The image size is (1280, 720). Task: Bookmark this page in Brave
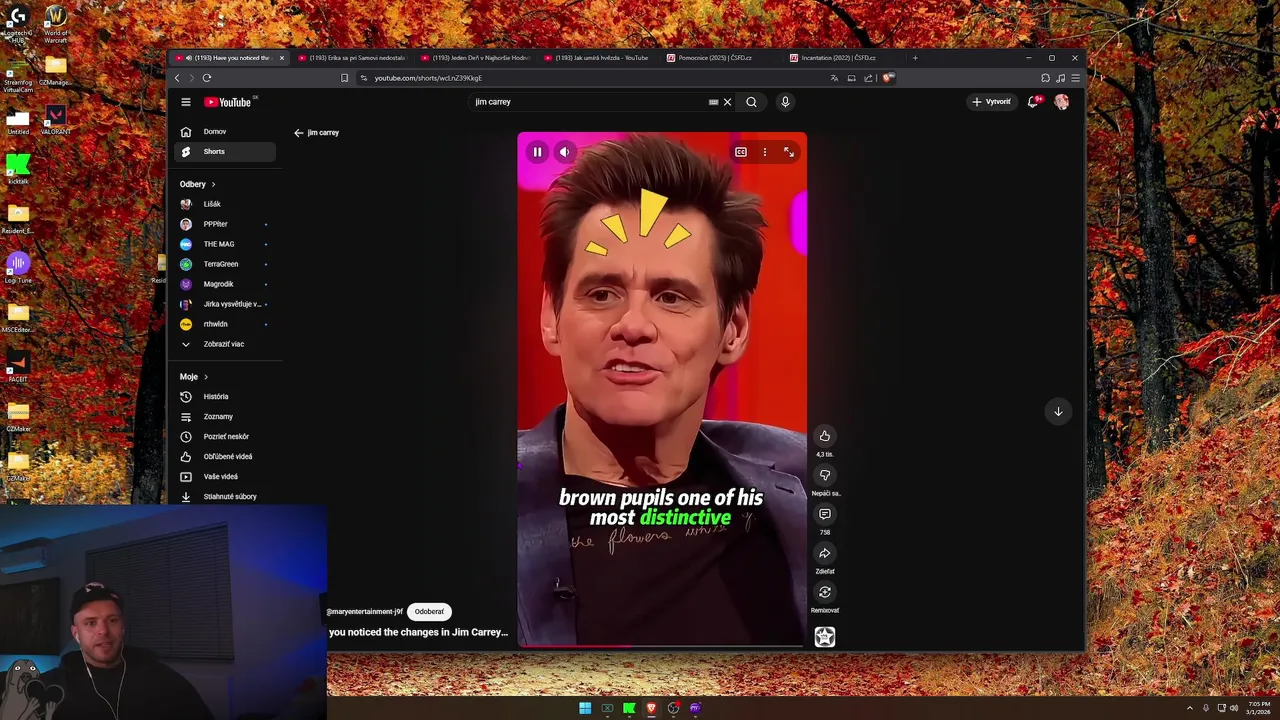(x=344, y=78)
